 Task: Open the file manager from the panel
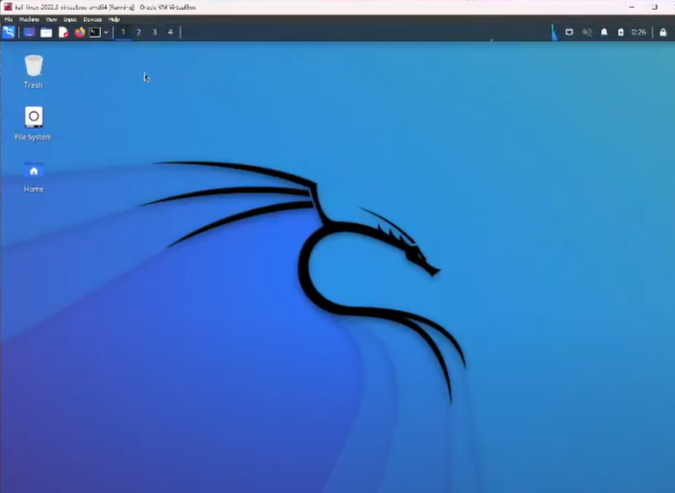tap(46, 33)
